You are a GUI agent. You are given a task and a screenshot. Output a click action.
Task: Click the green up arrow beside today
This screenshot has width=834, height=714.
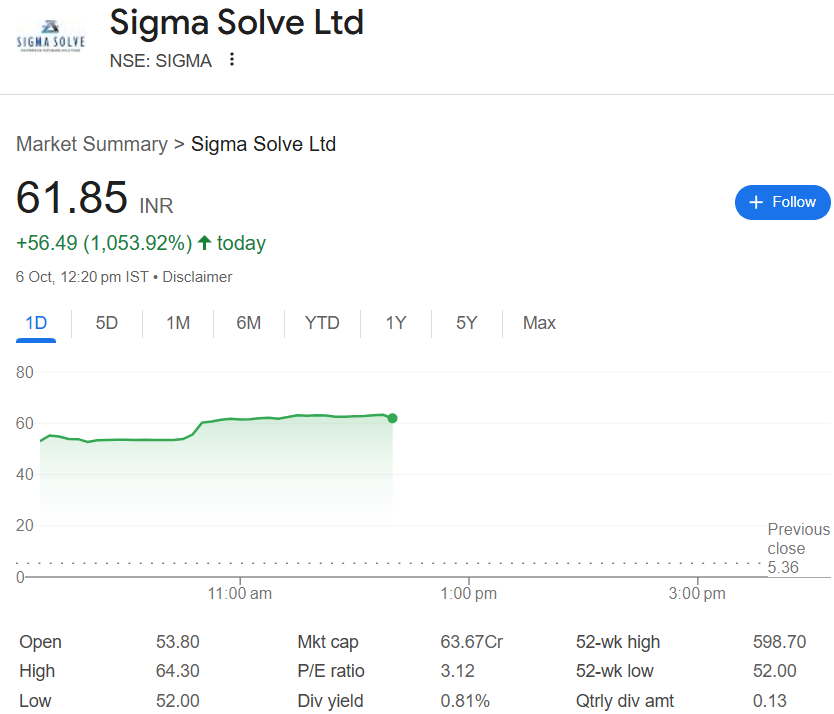coord(205,243)
